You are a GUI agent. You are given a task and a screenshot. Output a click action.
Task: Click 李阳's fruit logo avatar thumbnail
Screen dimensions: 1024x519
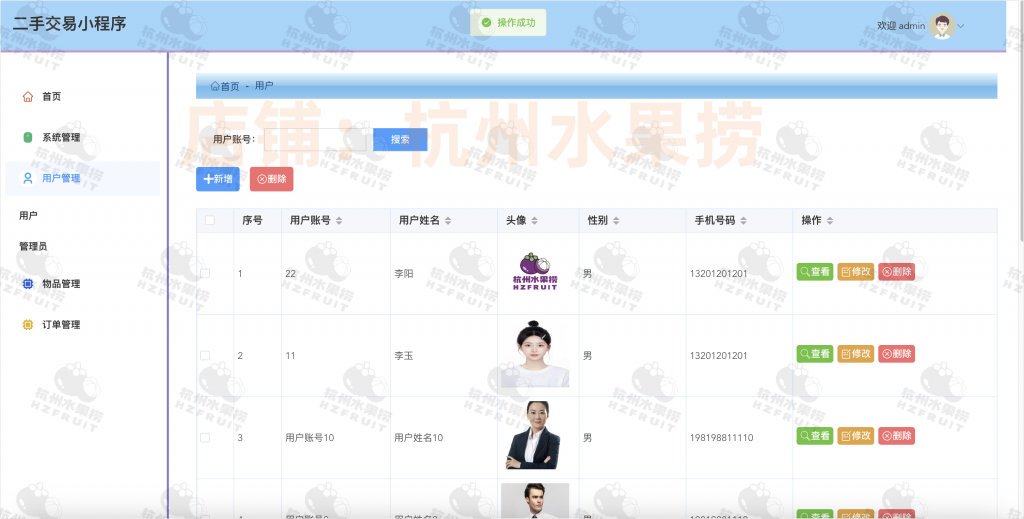(x=535, y=272)
